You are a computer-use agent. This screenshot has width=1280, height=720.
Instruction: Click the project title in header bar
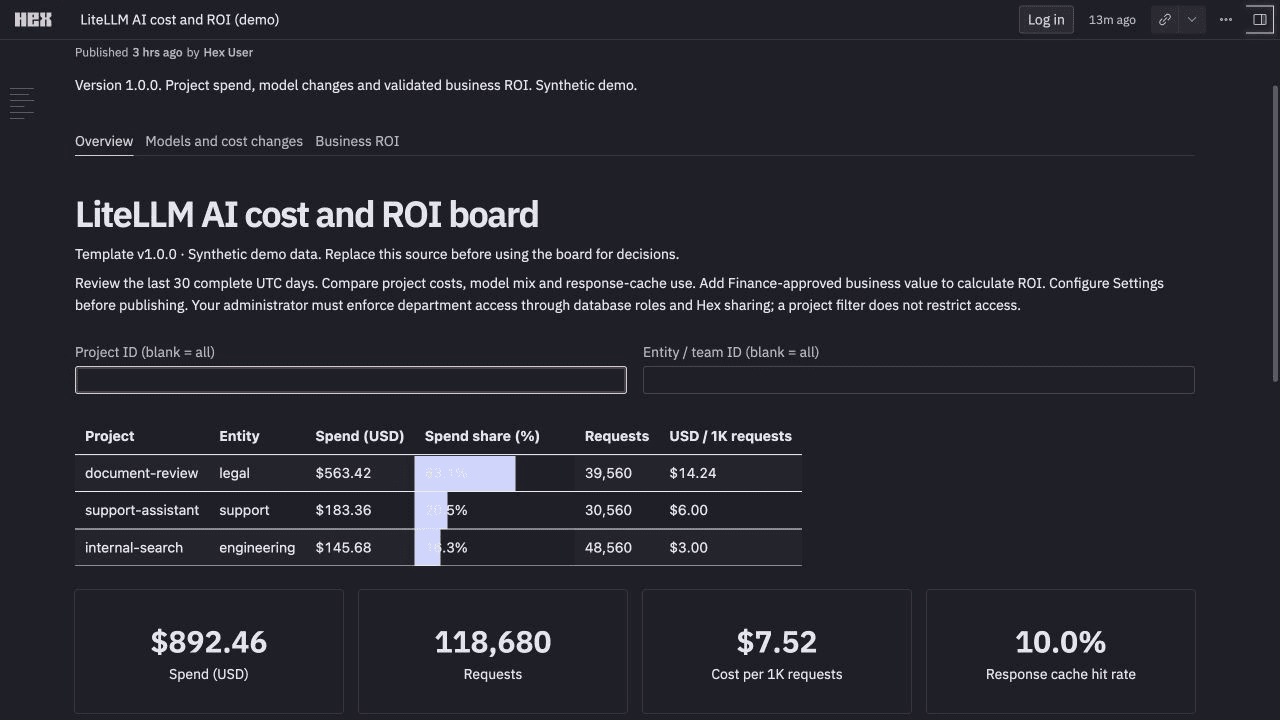pos(180,19)
